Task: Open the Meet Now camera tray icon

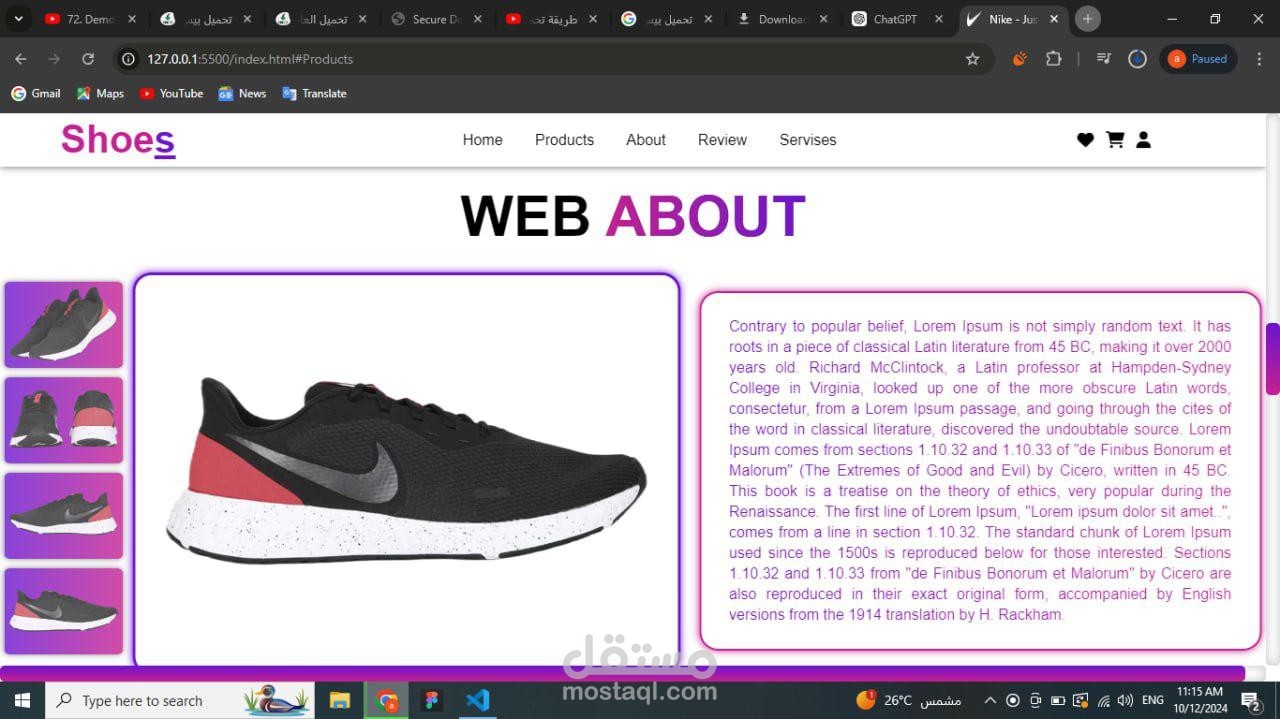Action: click(1036, 700)
